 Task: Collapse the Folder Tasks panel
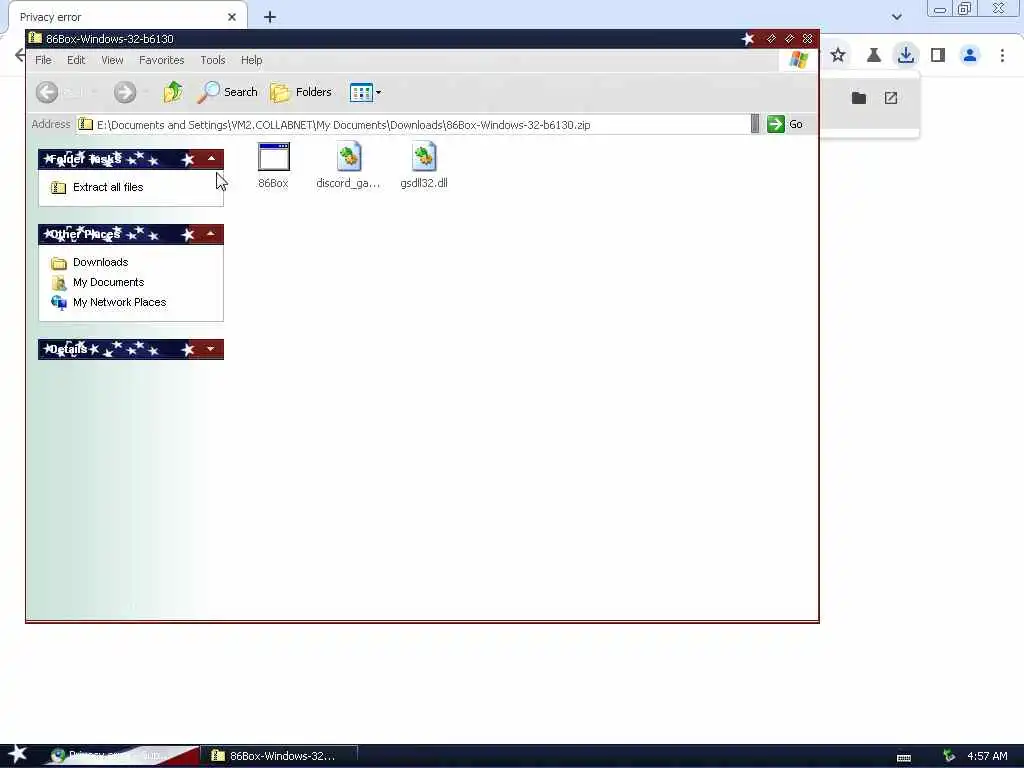[x=211, y=159]
